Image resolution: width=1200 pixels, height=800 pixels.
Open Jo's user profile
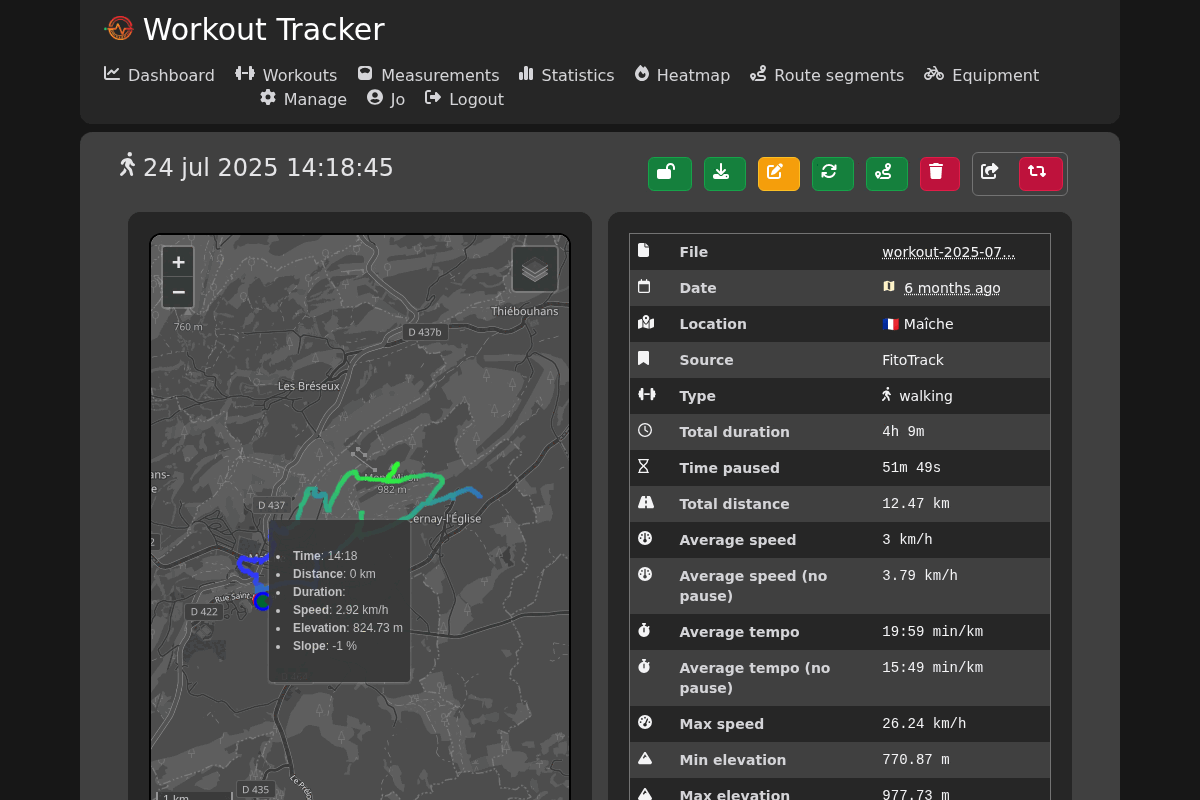pos(386,99)
